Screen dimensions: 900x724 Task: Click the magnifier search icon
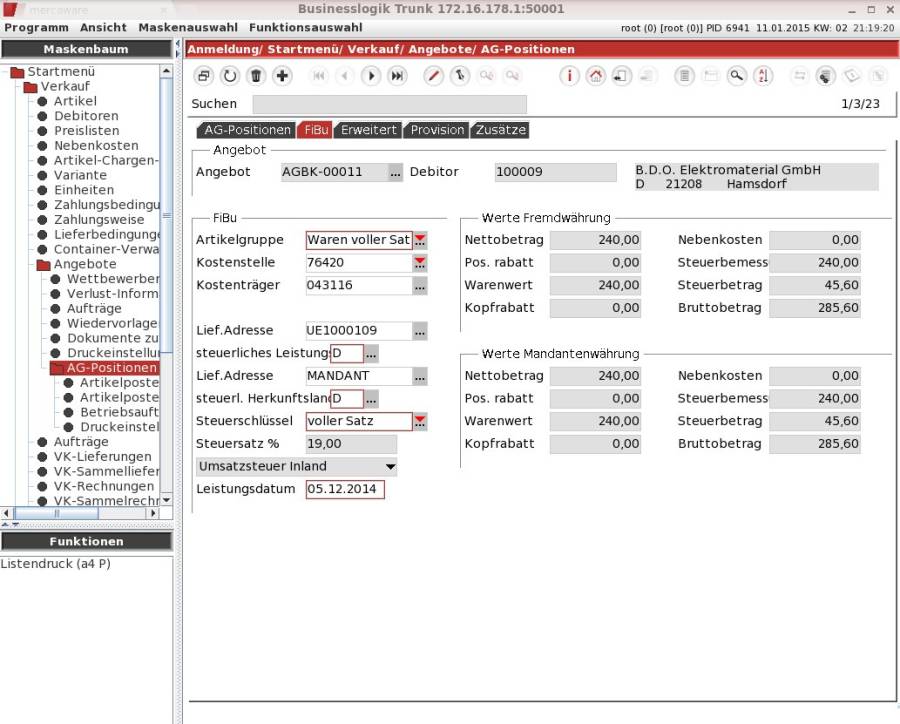click(737, 76)
